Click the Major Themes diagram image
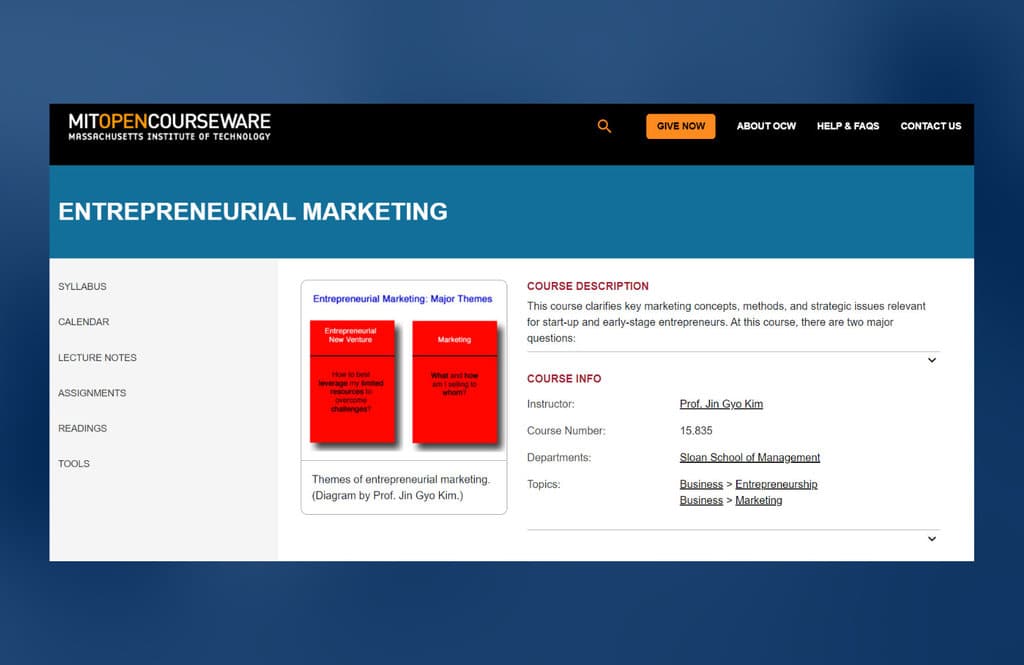1024x665 pixels. (404, 371)
